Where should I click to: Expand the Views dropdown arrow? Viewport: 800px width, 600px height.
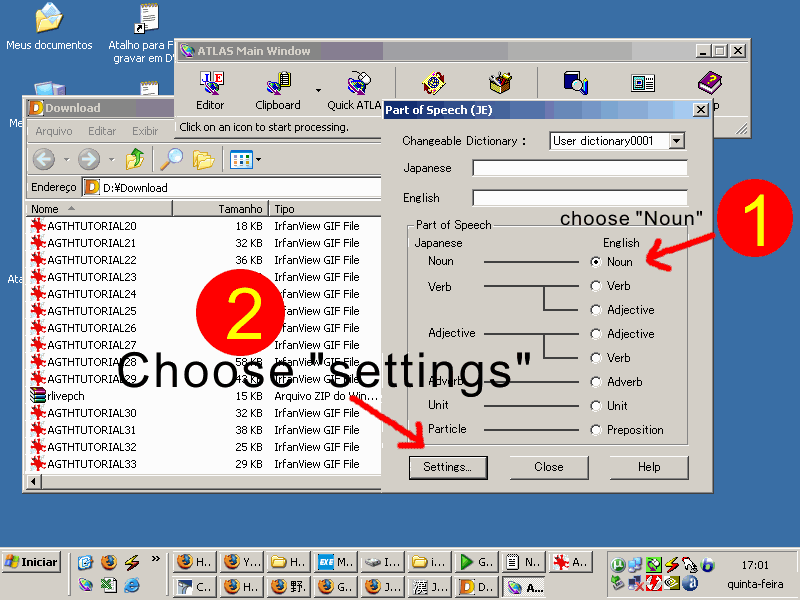point(258,160)
